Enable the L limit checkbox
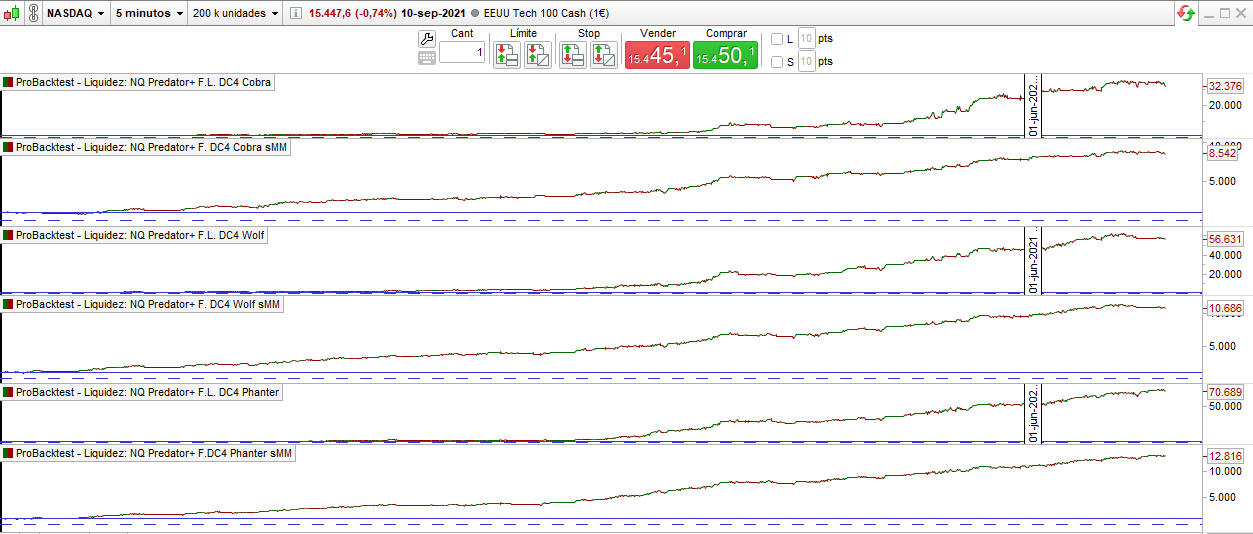 click(x=777, y=39)
